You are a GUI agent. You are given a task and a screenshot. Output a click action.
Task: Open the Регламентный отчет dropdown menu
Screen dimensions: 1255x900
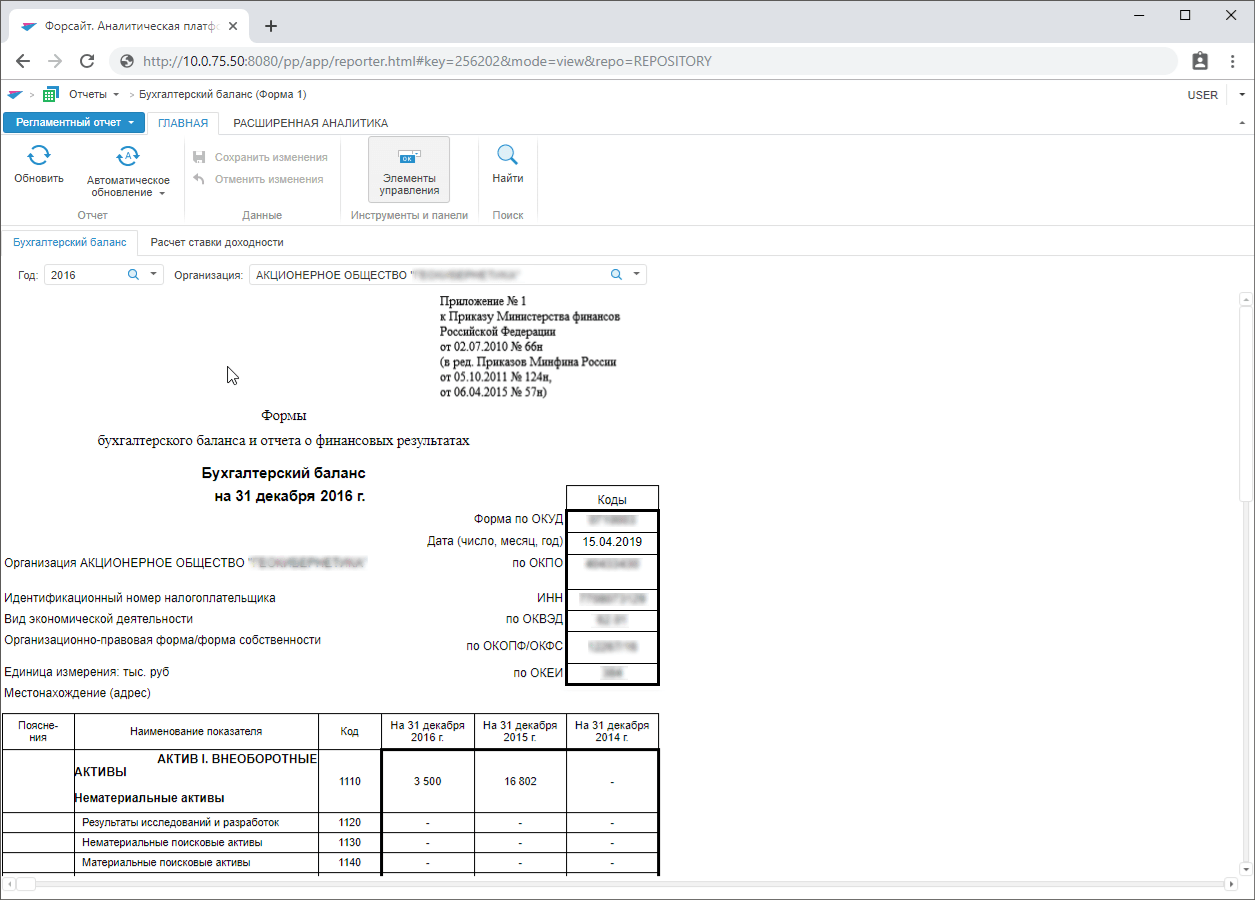tap(74, 123)
